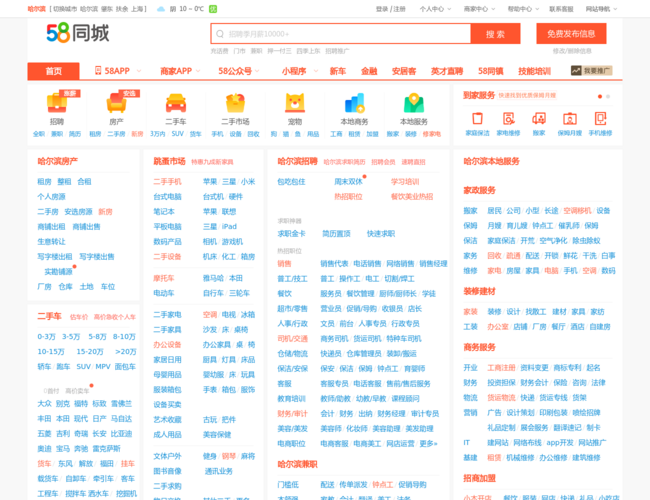Click the 登录 / 注册 link

(390, 9)
